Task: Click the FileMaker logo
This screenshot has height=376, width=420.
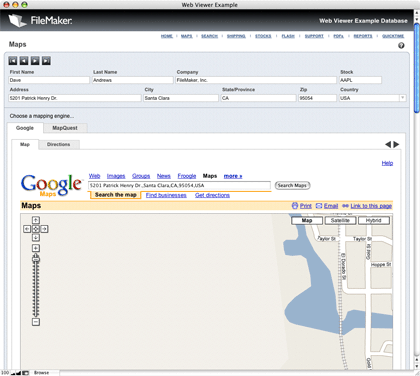Action: (40, 21)
